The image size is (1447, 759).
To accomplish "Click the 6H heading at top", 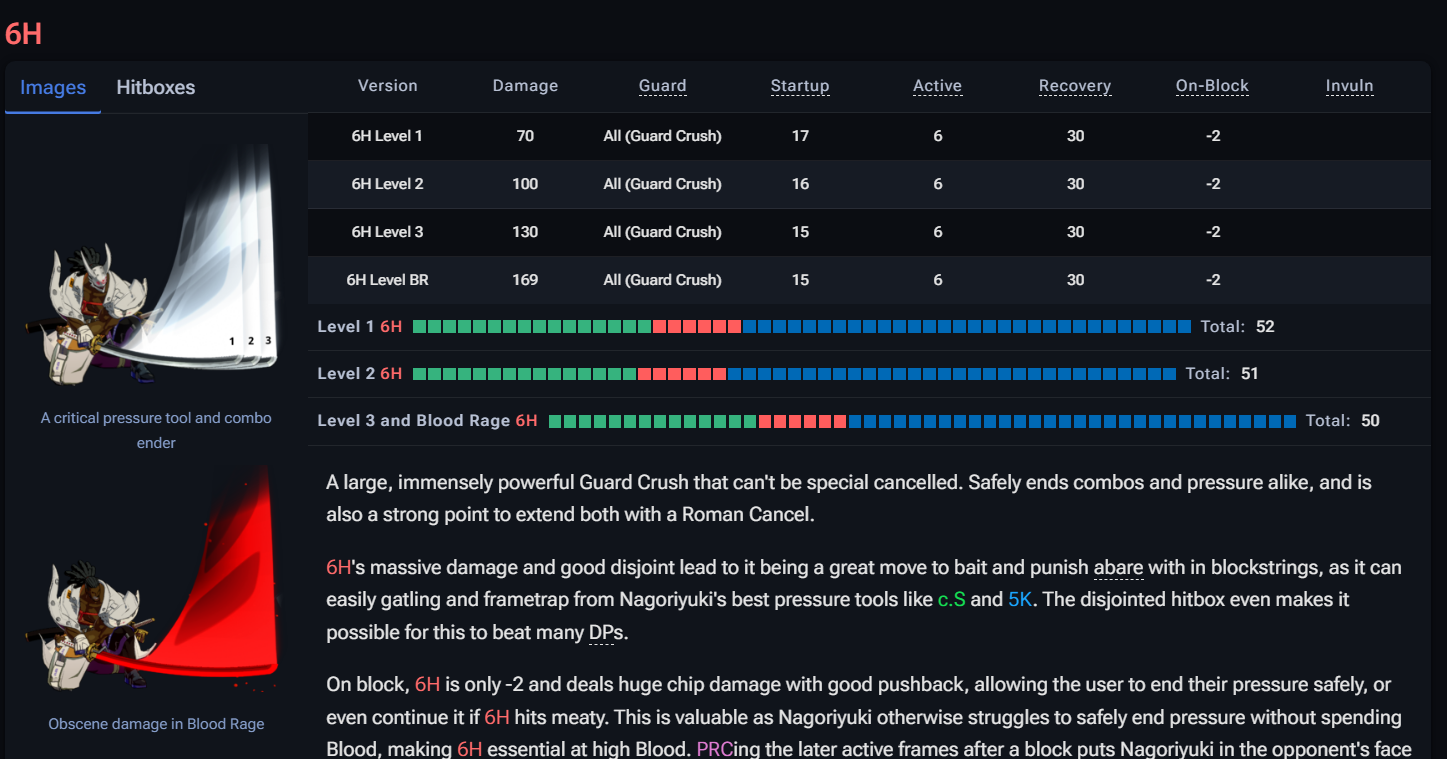I will [x=23, y=33].
